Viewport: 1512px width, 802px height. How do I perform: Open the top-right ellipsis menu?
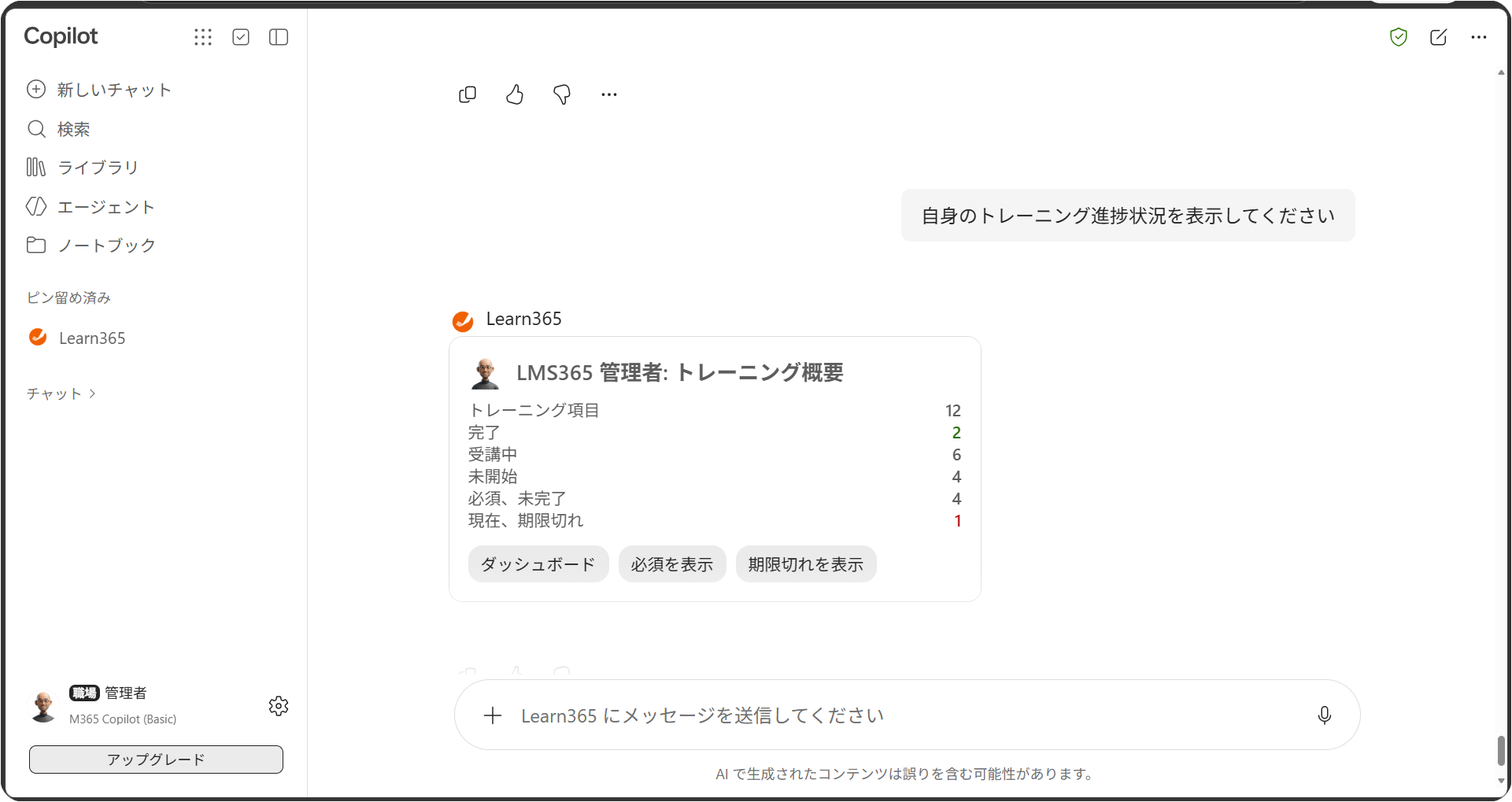click(1479, 37)
